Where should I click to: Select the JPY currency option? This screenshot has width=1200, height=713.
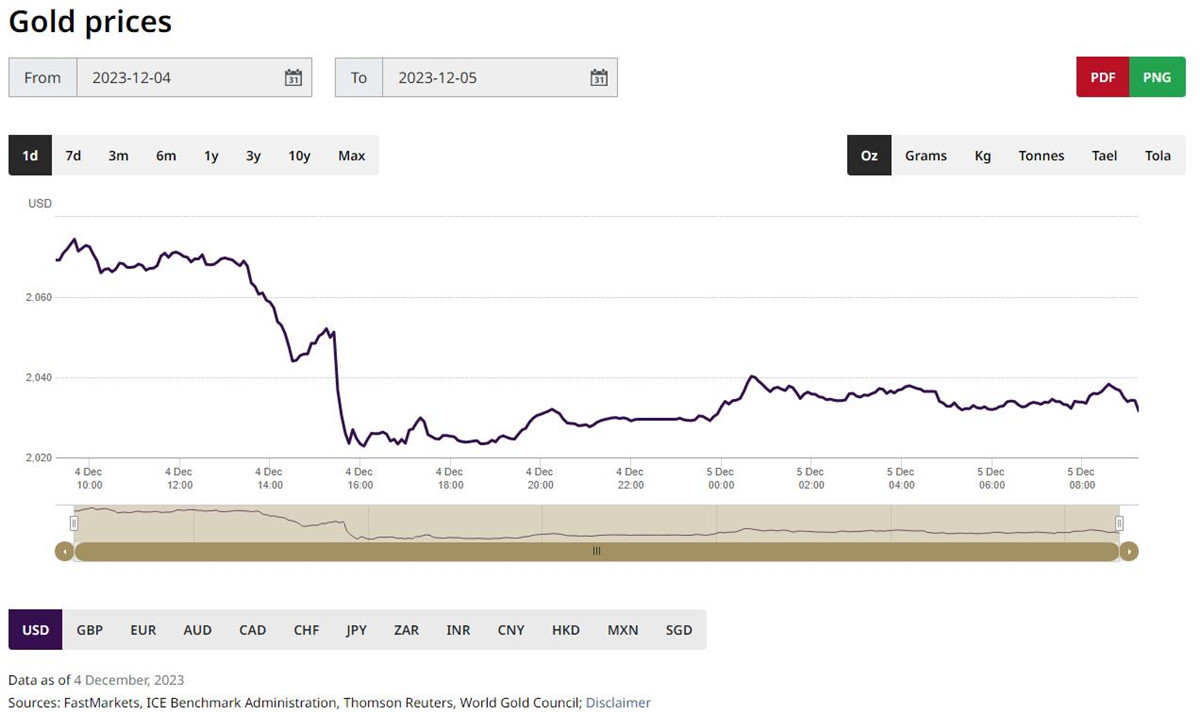(356, 630)
